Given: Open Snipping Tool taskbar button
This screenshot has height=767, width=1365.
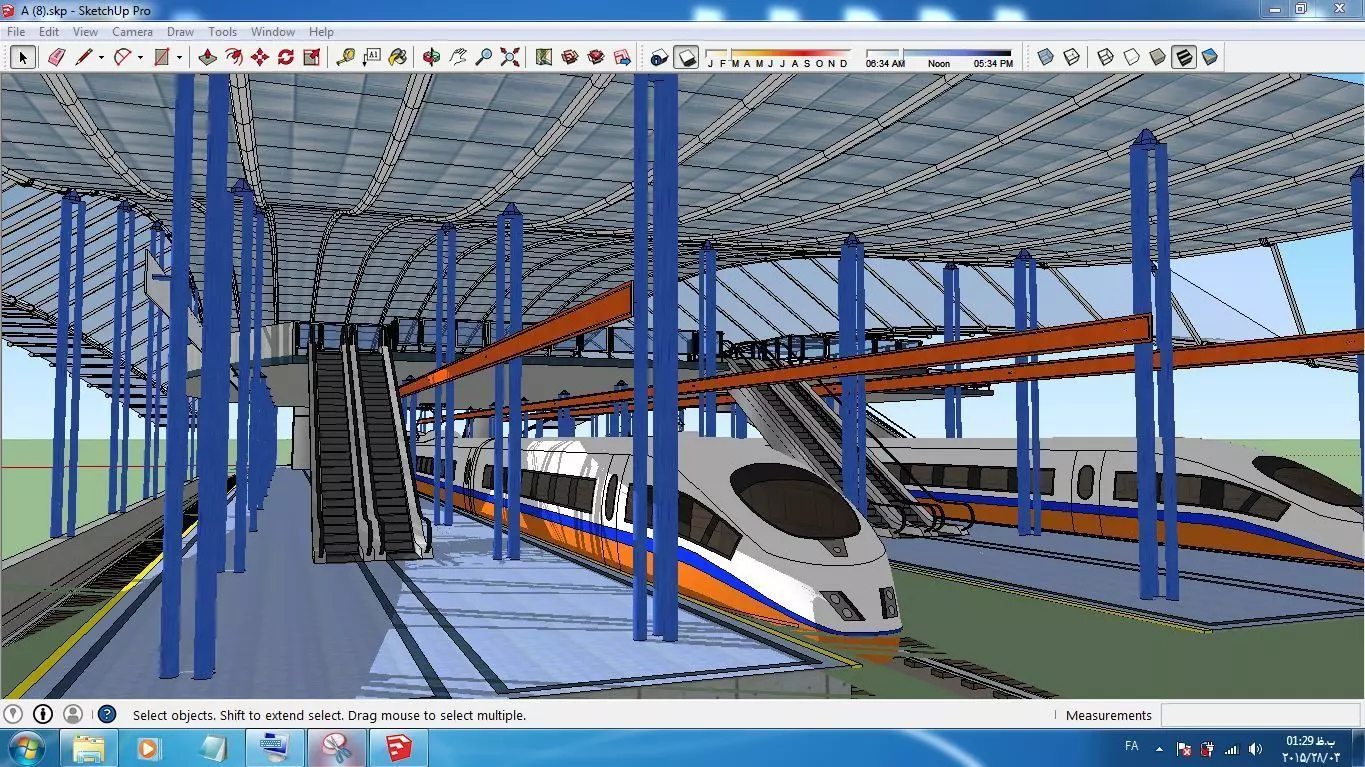Looking at the screenshot, I should (337, 748).
